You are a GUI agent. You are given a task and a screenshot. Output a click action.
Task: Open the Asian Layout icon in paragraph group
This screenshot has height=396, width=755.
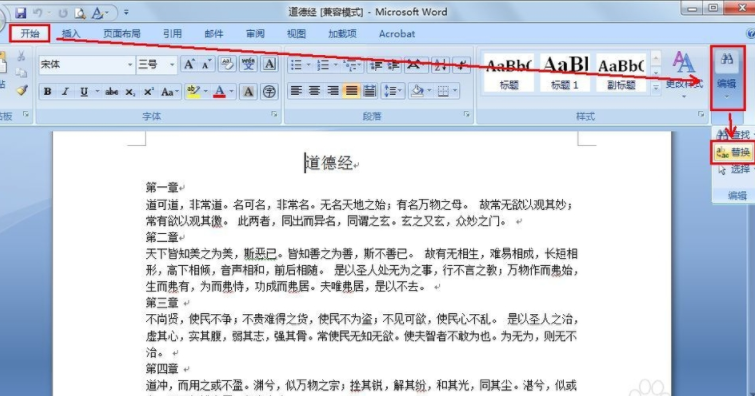(414, 65)
